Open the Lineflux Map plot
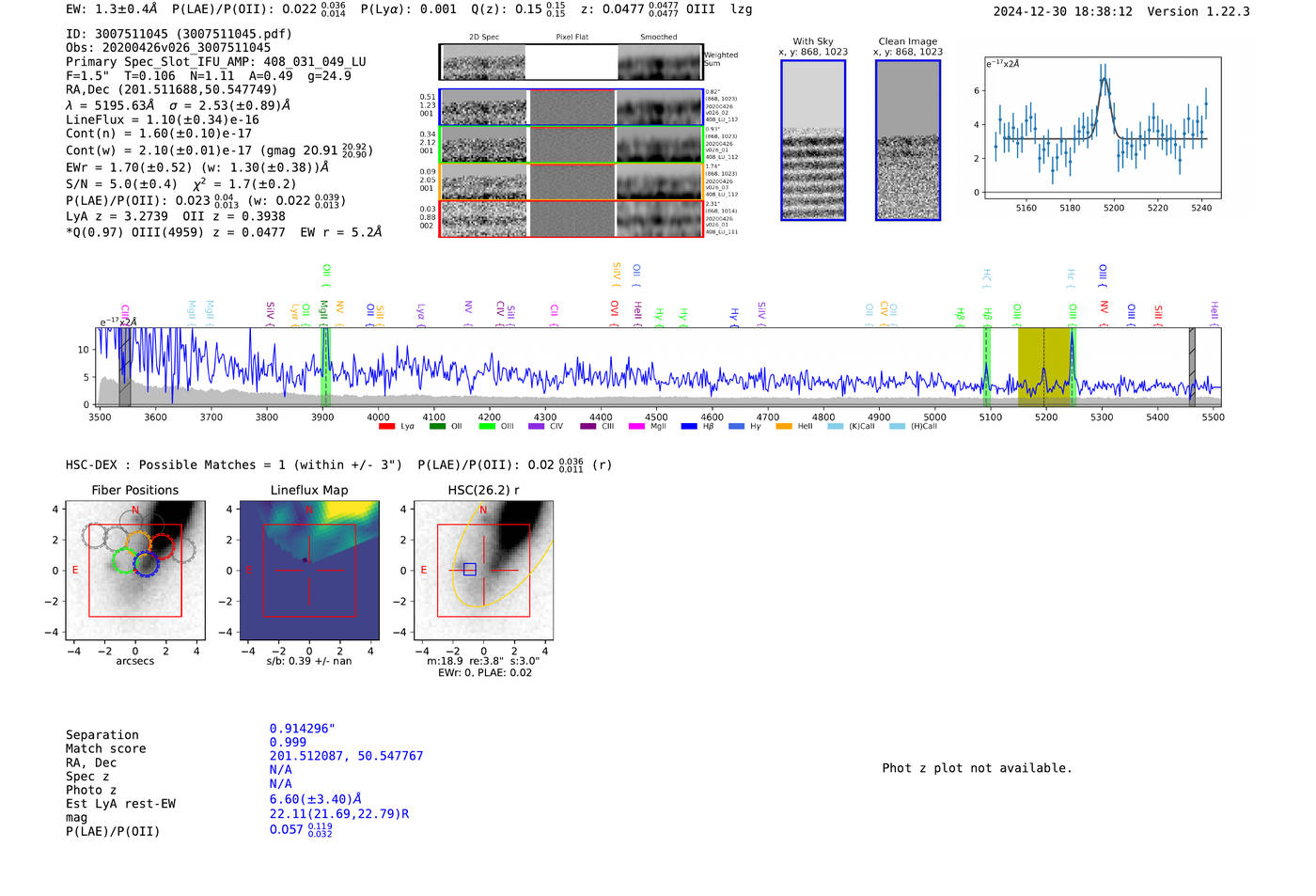The image size is (1316, 896). pos(309,571)
